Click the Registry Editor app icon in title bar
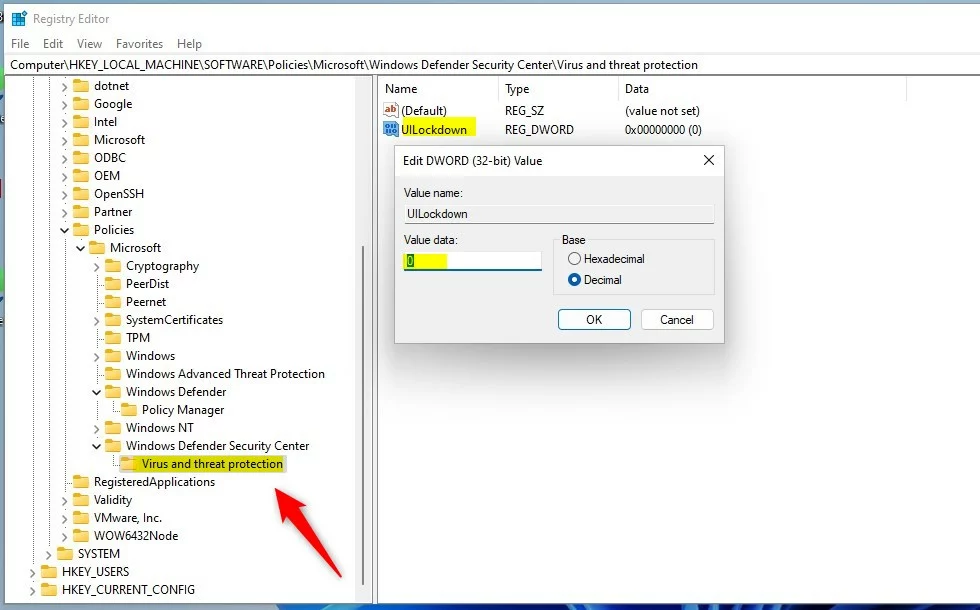 click(x=19, y=19)
